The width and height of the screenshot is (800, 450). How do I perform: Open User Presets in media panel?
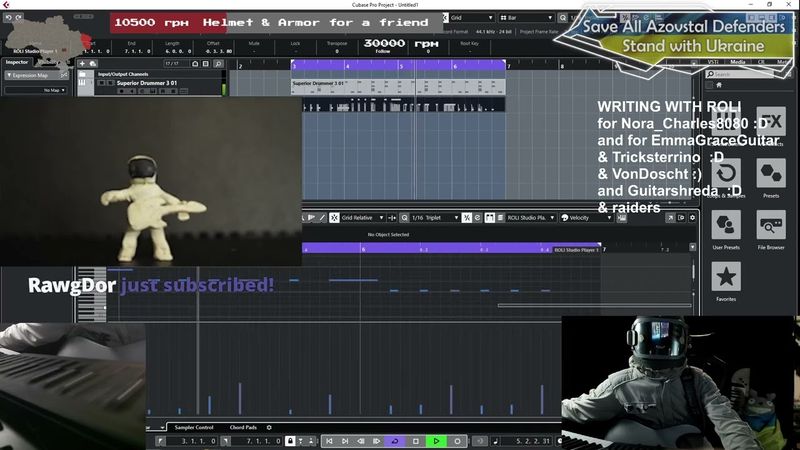(x=726, y=225)
